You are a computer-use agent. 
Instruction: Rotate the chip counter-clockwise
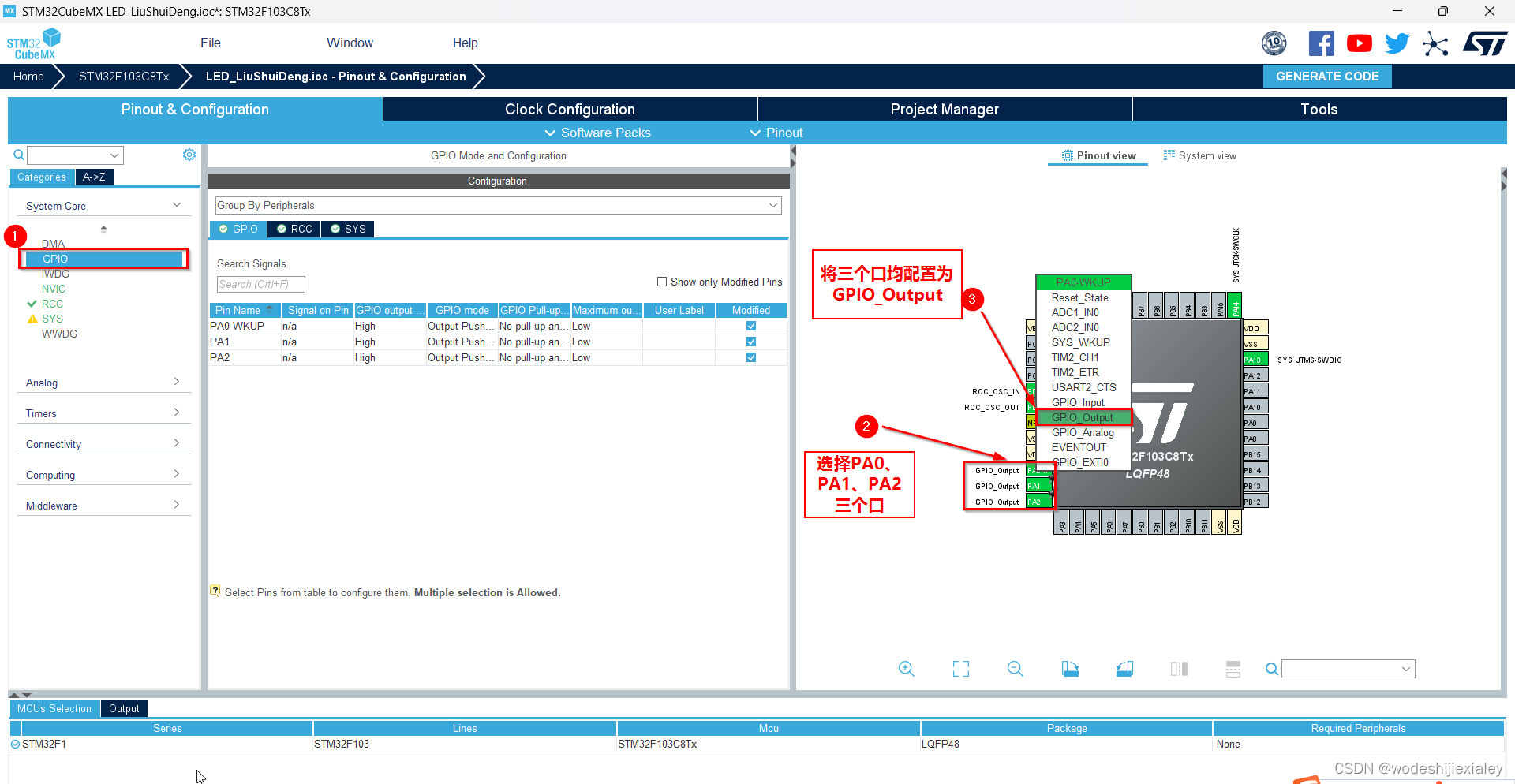pyautogui.click(x=1124, y=669)
